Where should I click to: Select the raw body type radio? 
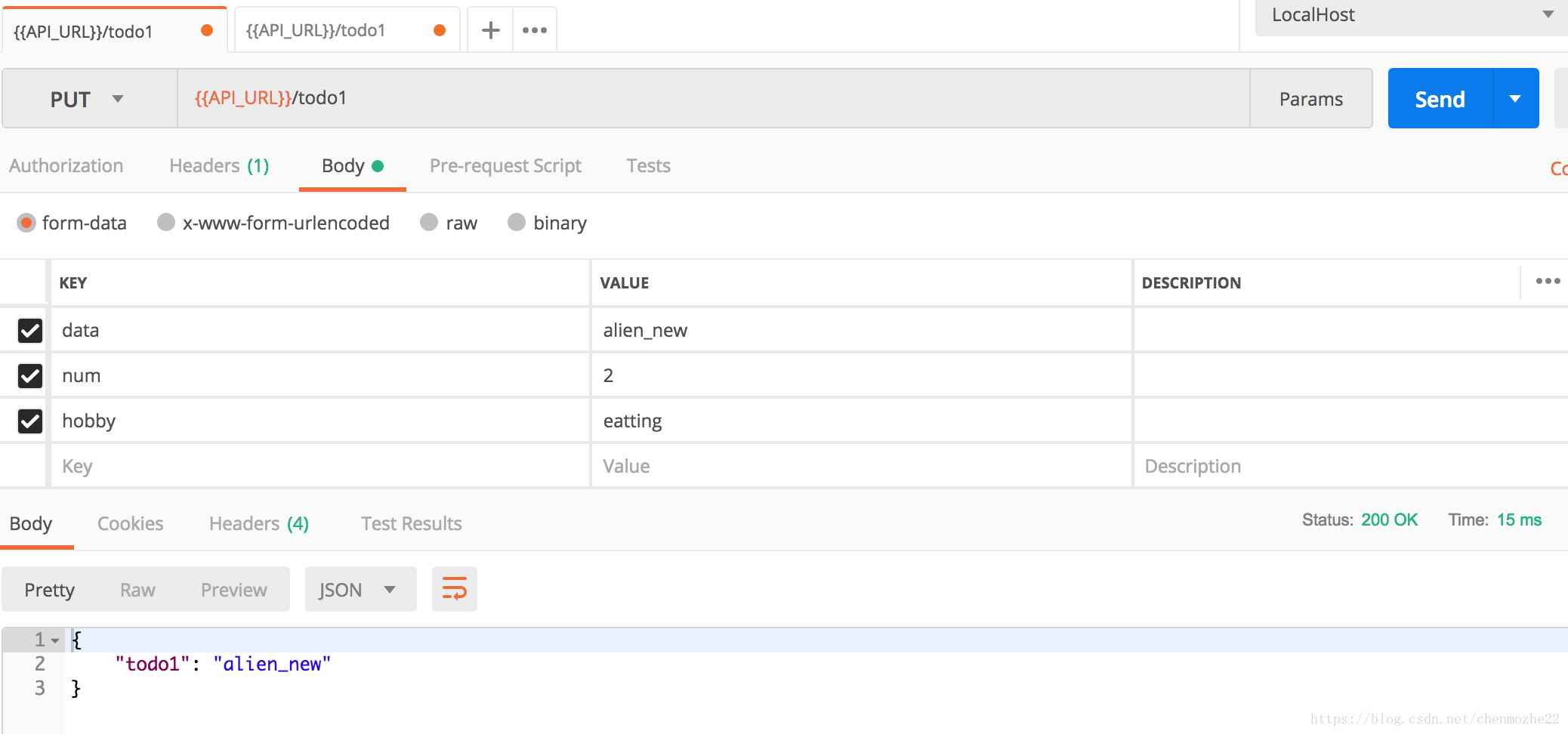pyautogui.click(x=429, y=222)
